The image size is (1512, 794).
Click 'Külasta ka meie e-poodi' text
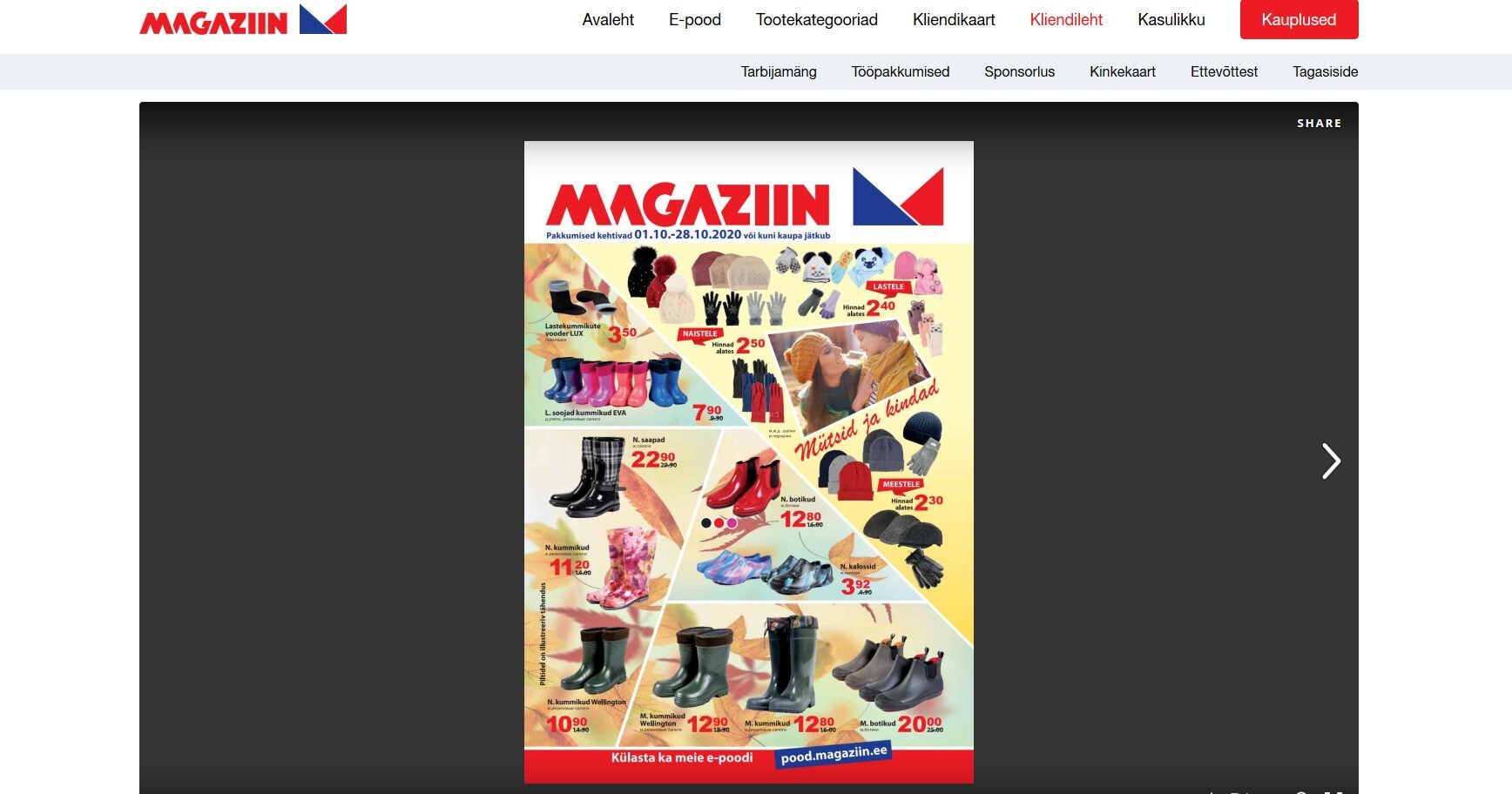pos(682,757)
